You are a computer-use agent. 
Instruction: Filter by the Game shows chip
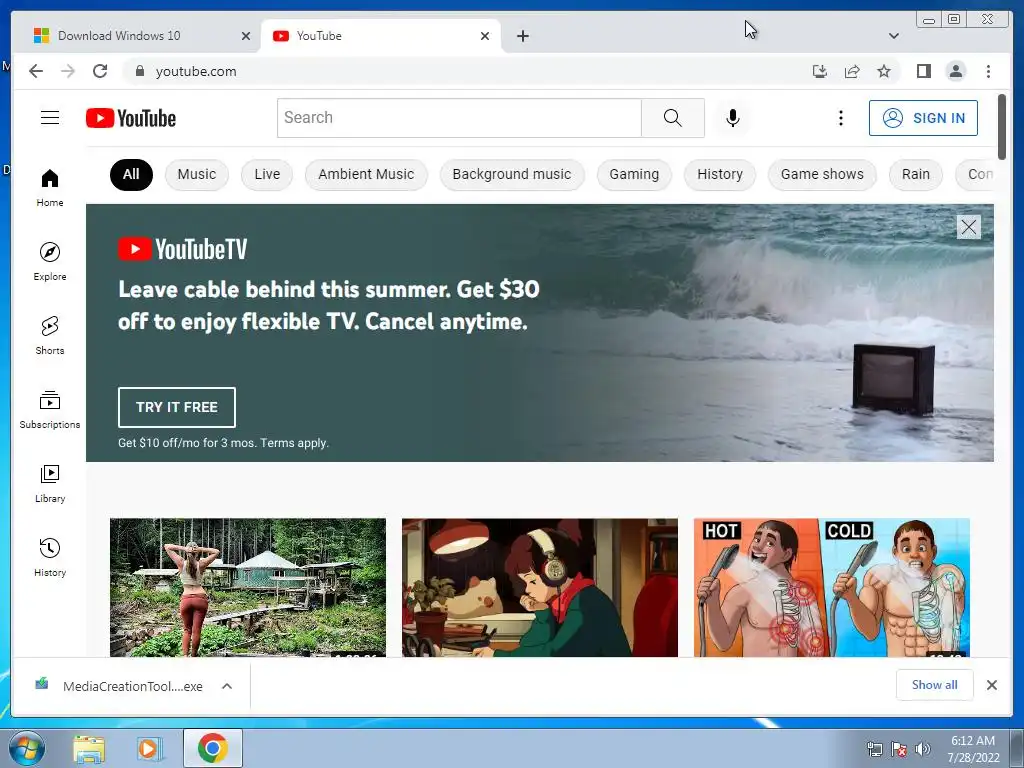pyautogui.click(x=822, y=174)
